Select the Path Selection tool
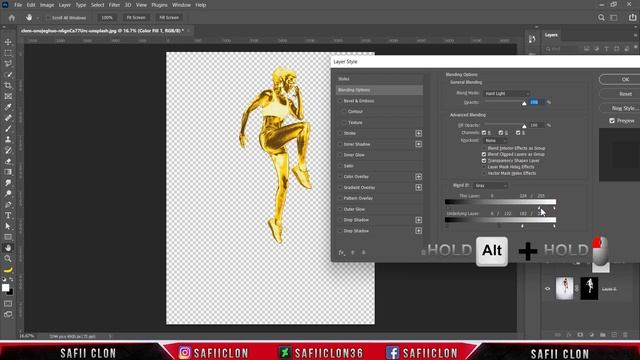 click(x=8, y=226)
